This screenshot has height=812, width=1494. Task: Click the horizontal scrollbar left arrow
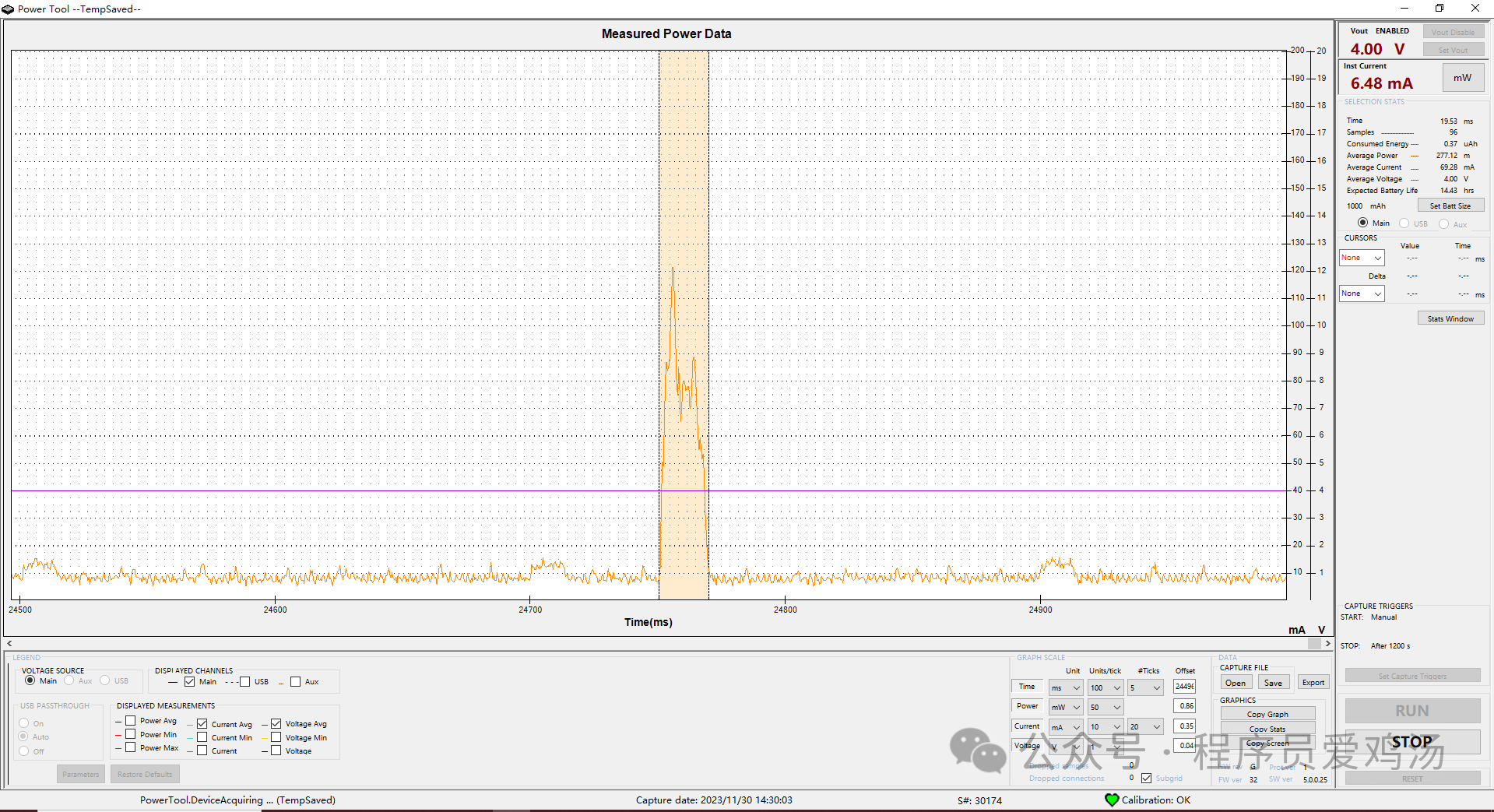tap(9, 644)
